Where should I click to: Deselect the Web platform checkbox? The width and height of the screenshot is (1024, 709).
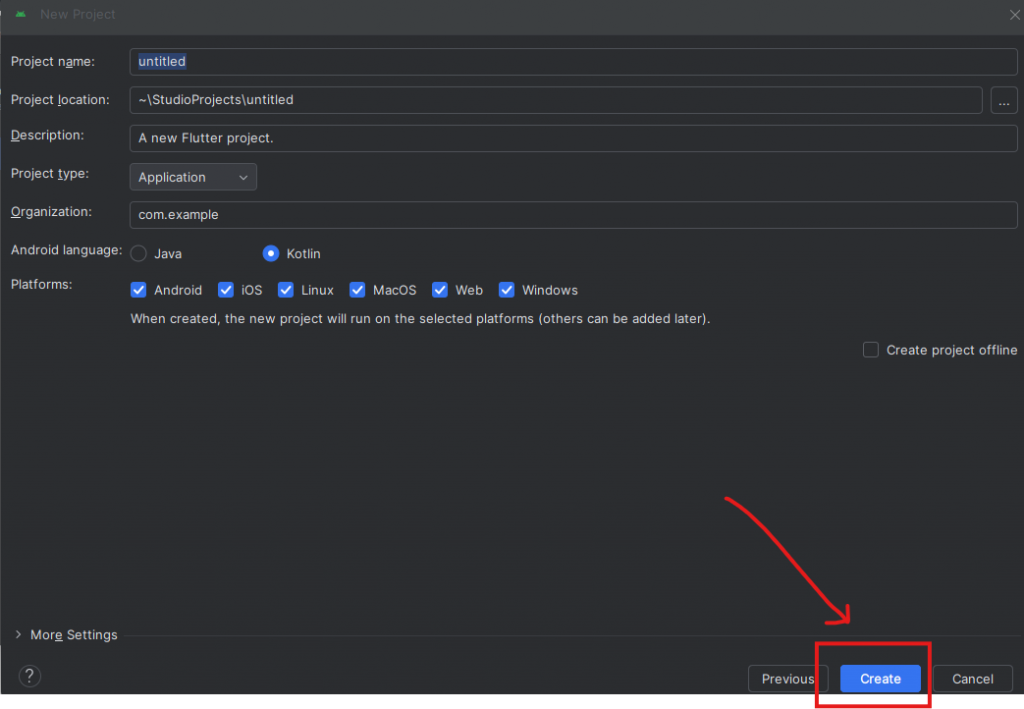440,290
